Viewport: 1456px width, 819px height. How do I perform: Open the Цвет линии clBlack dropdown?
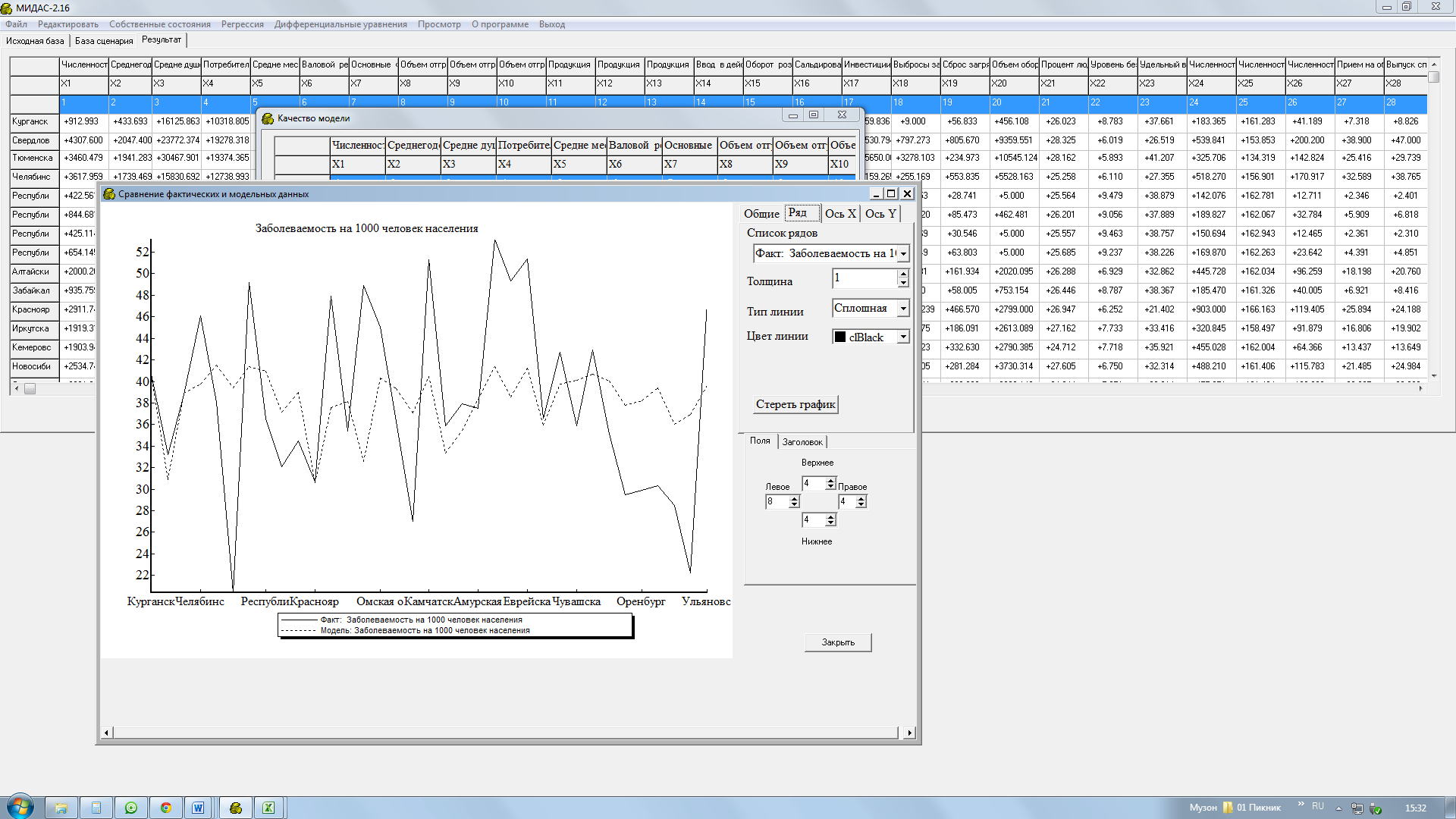tap(903, 337)
